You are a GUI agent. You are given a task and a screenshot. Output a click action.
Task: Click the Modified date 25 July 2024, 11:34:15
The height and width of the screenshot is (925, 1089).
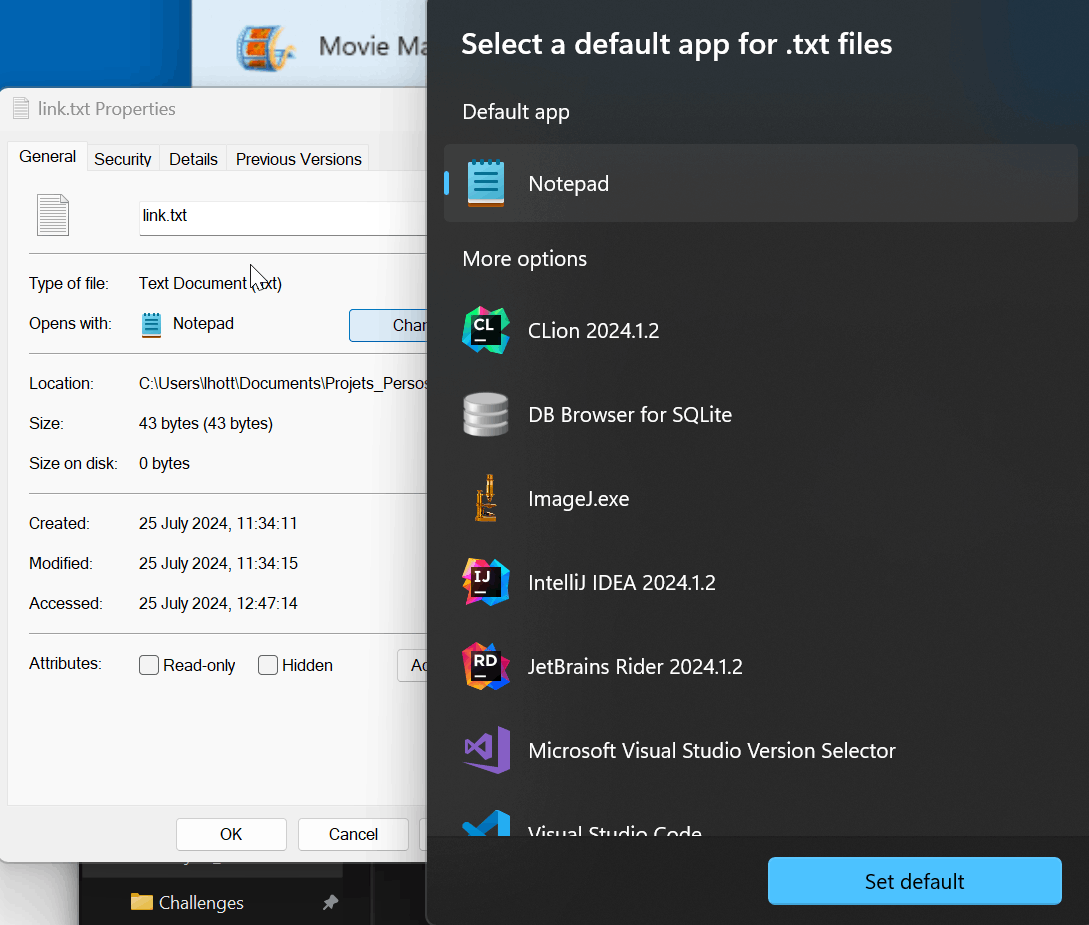[x=218, y=563]
